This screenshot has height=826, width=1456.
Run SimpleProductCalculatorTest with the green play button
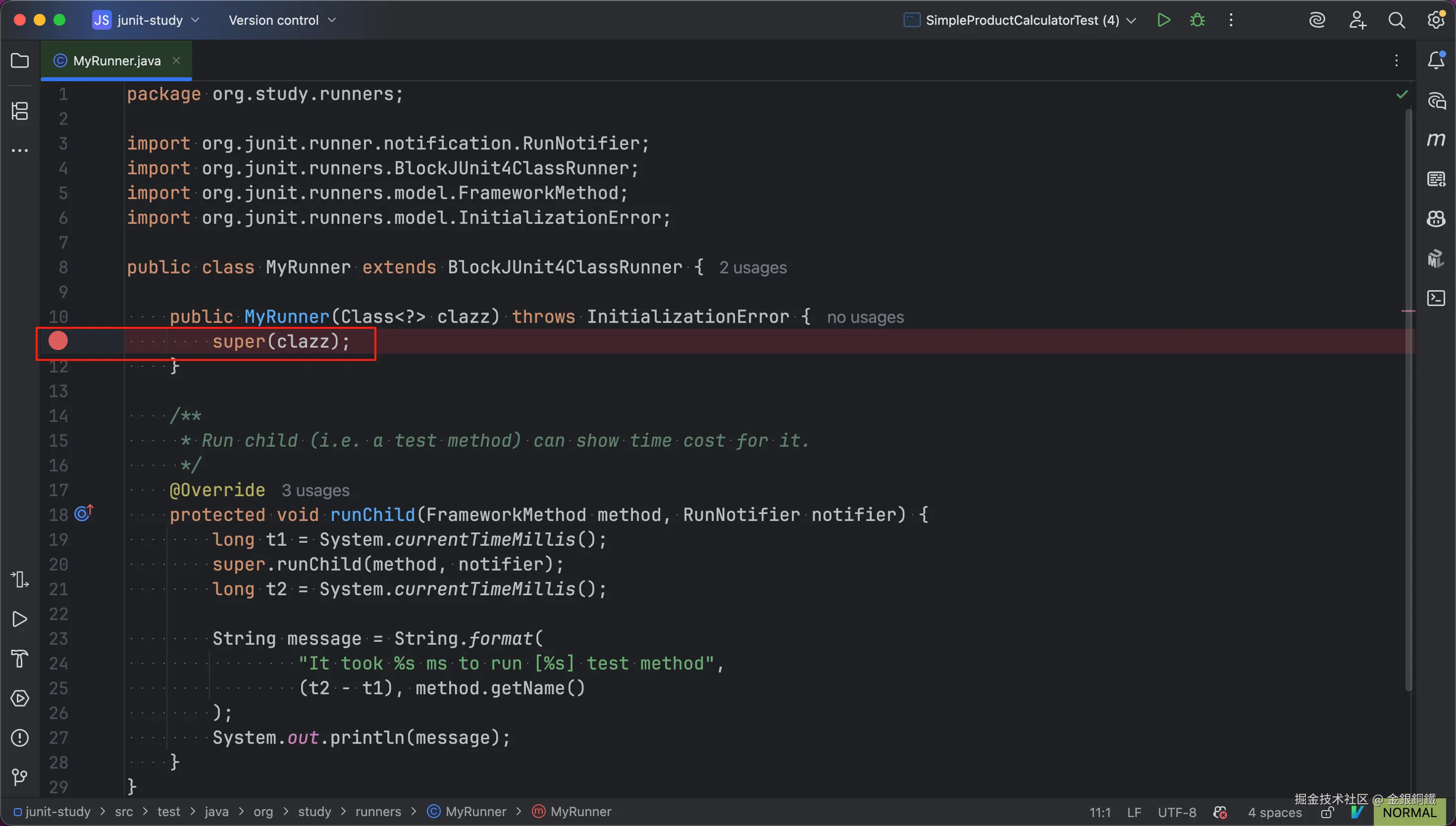coord(1163,20)
